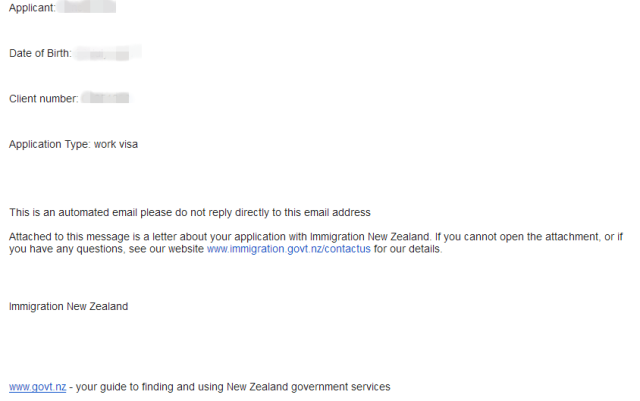
Task: Click 'New Zealand government services' footer text
Action: 308,387
